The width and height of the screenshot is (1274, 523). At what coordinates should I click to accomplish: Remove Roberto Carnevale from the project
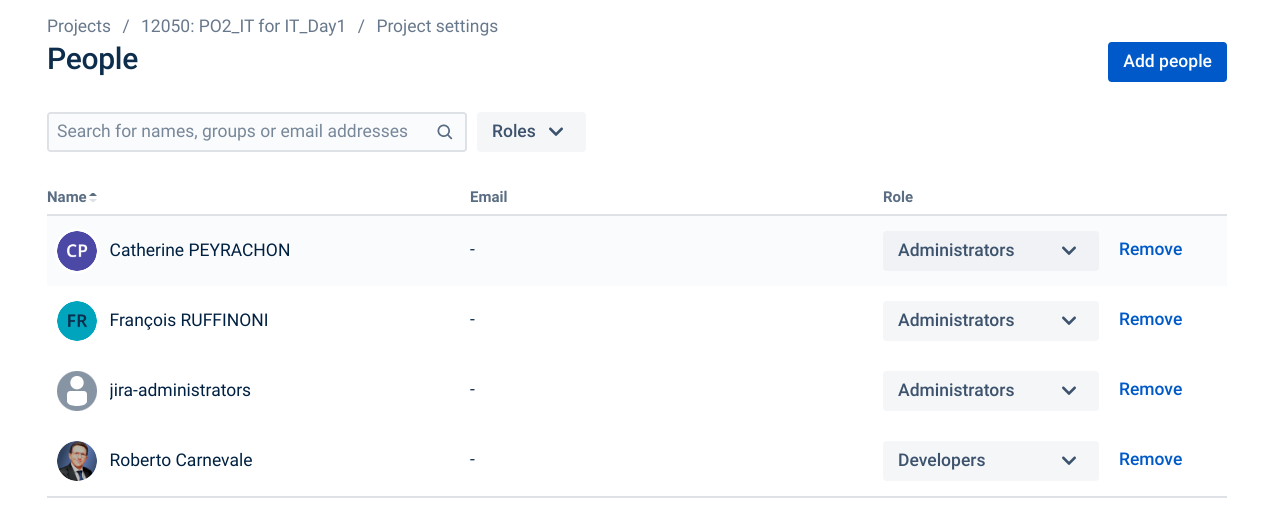tap(1150, 460)
